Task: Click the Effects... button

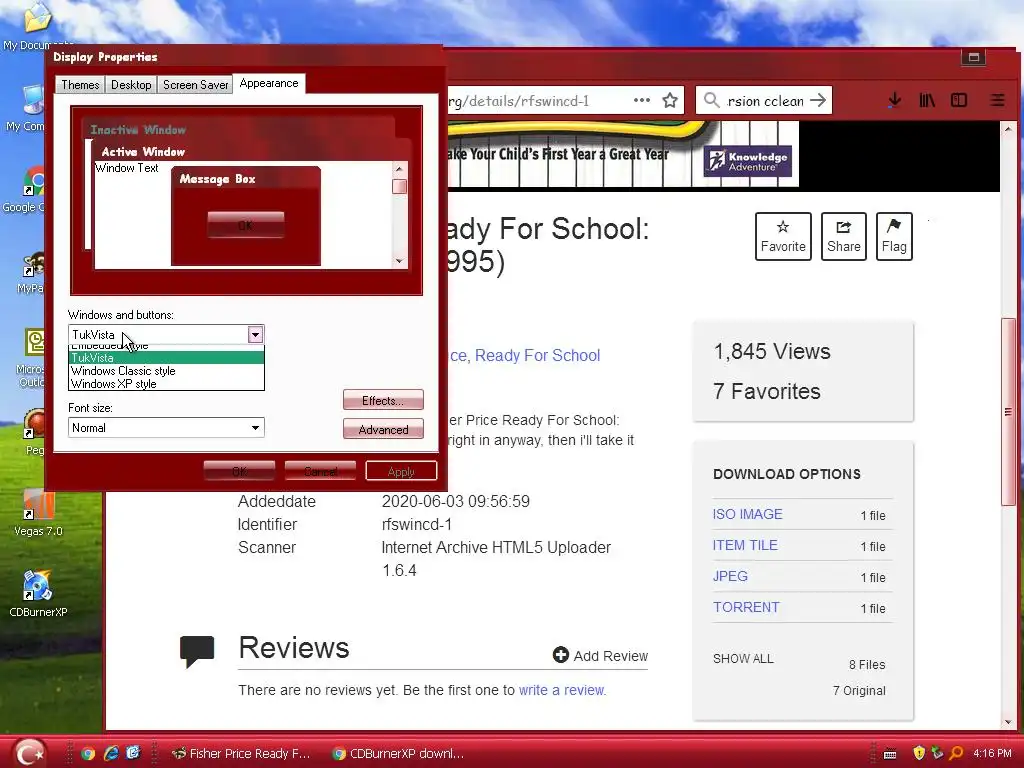Action: 383,400
